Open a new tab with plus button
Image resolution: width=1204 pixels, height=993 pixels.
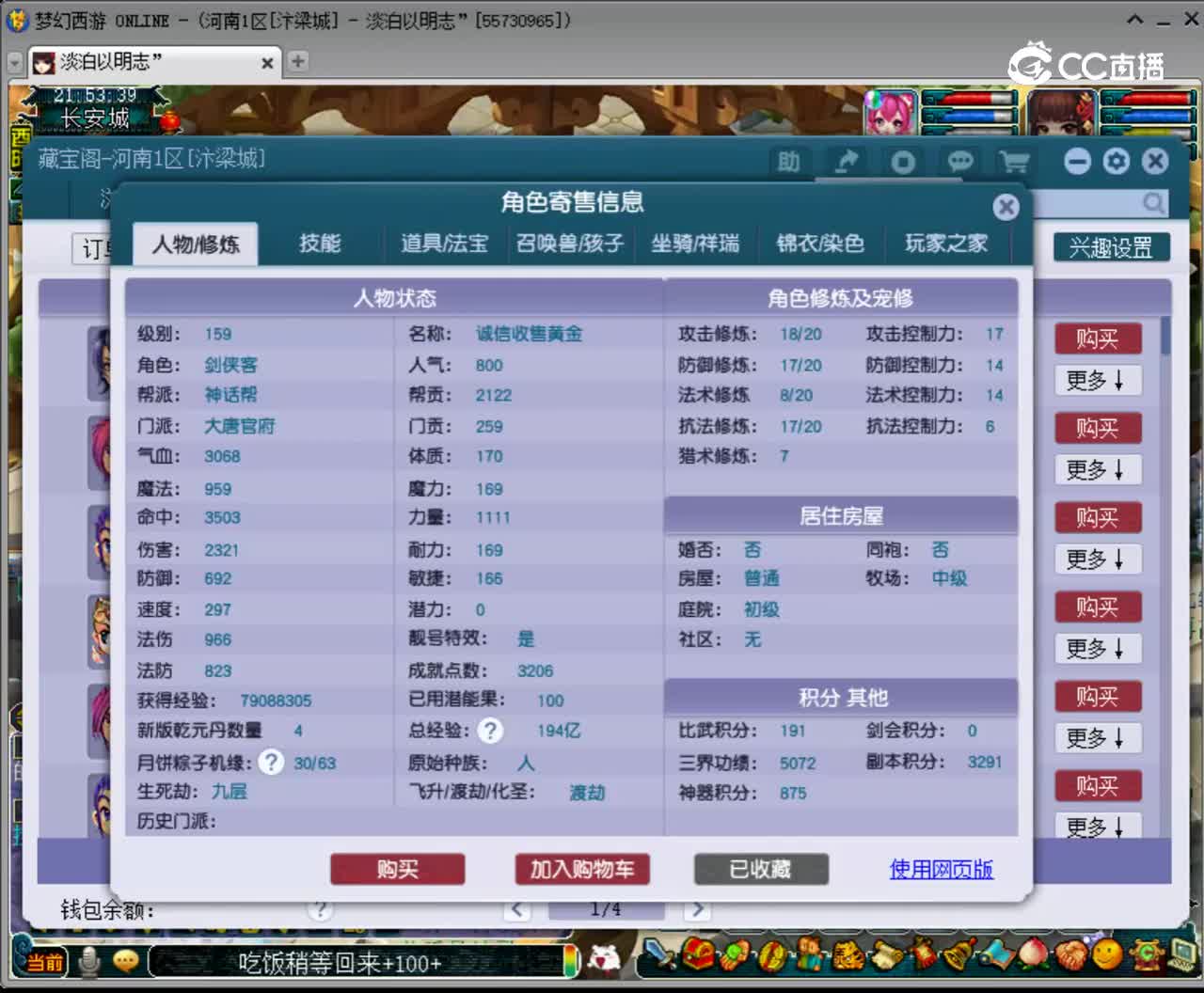(x=297, y=62)
